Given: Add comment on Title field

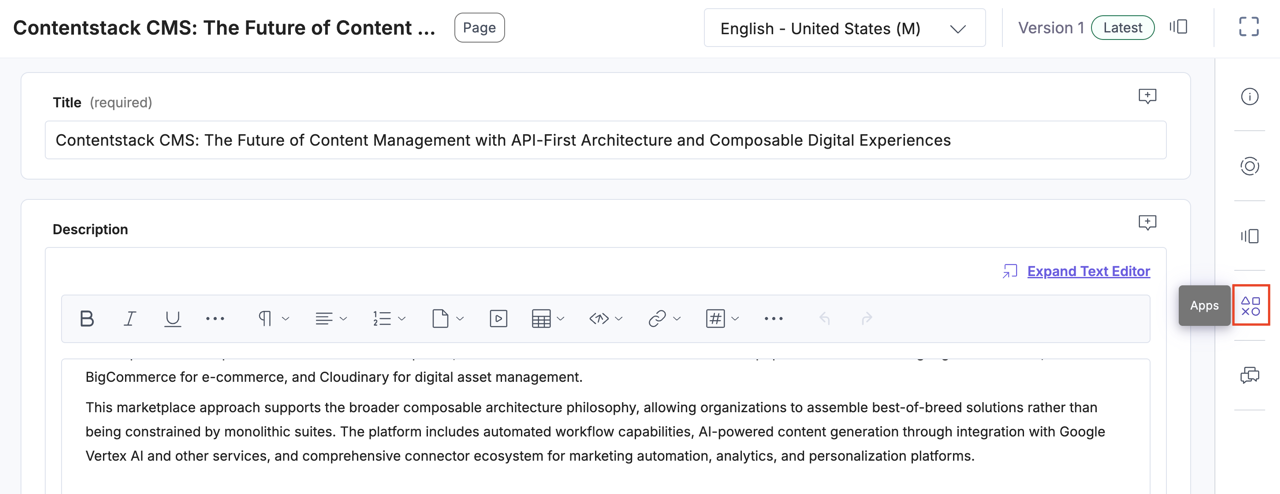Looking at the screenshot, I should 1147,97.
